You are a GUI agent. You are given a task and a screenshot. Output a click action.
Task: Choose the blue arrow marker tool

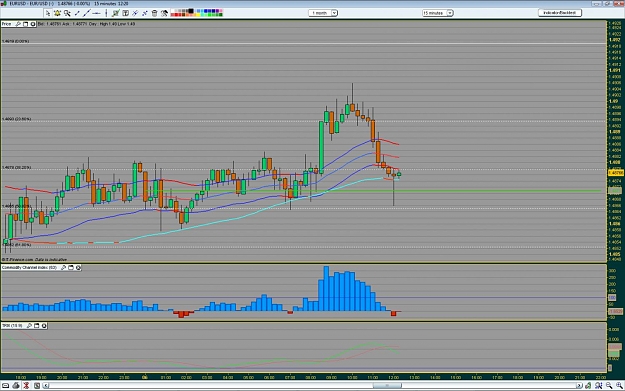tap(145, 13)
